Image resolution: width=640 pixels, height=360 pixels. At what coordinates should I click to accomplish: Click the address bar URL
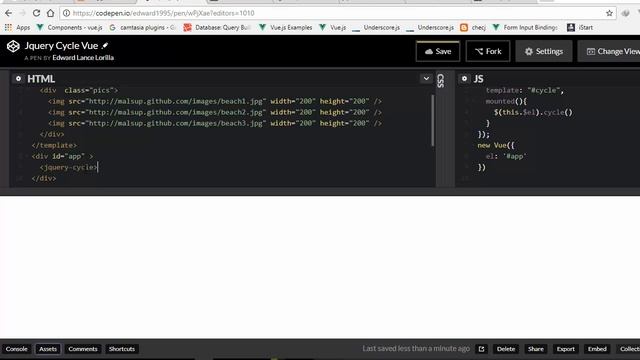tap(163, 13)
